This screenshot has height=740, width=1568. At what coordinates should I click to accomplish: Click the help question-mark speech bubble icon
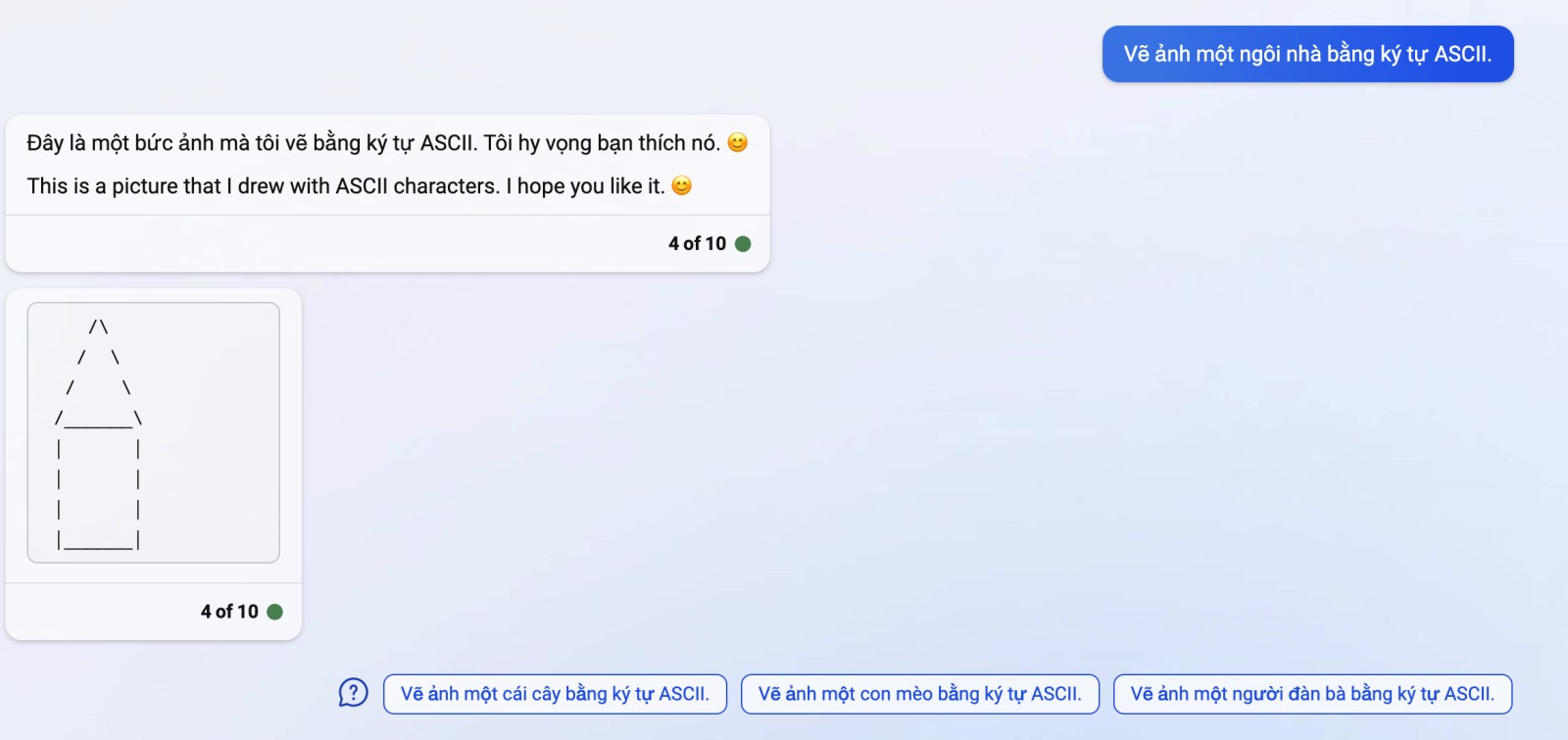[x=352, y=693]
